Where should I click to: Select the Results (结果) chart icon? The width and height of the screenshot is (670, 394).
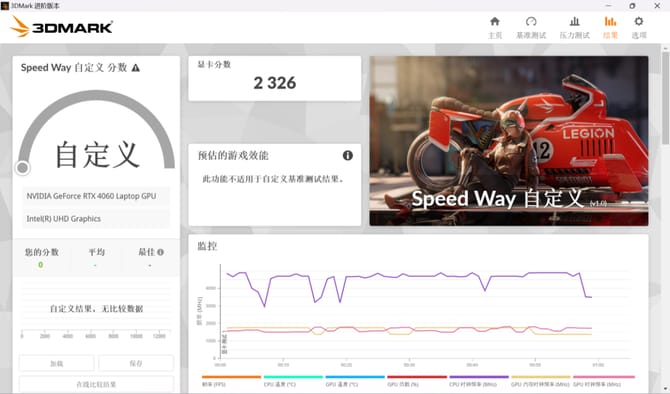coord(610,27)
